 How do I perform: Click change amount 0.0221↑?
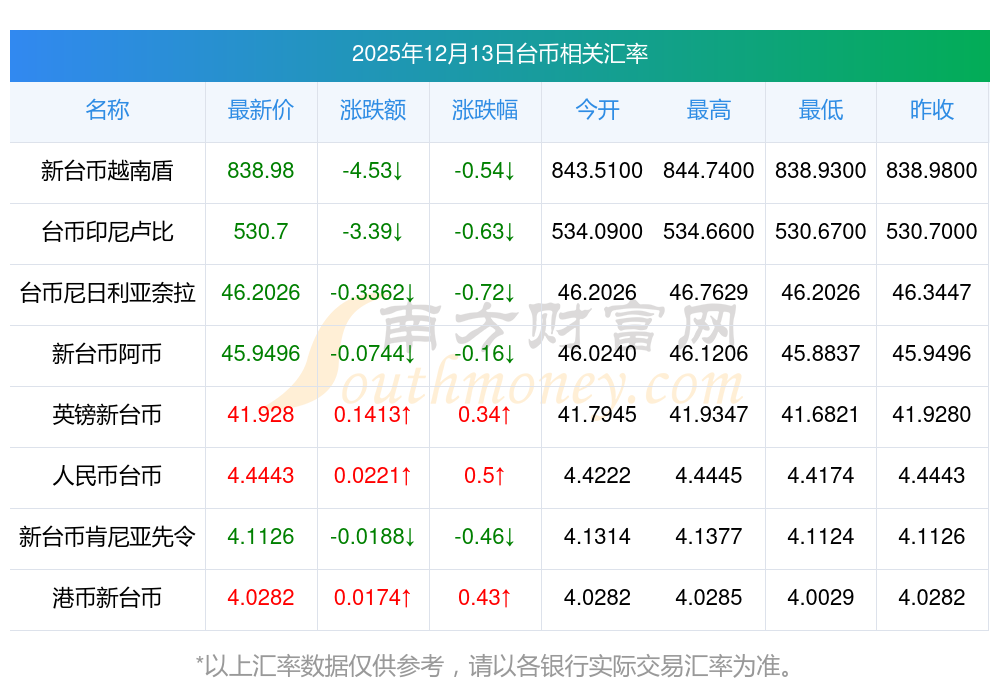coord(373,476)
